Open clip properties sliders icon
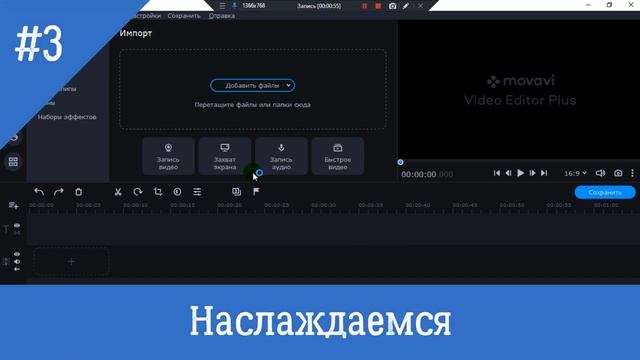 pyautogui.click(x=197, y=192)
